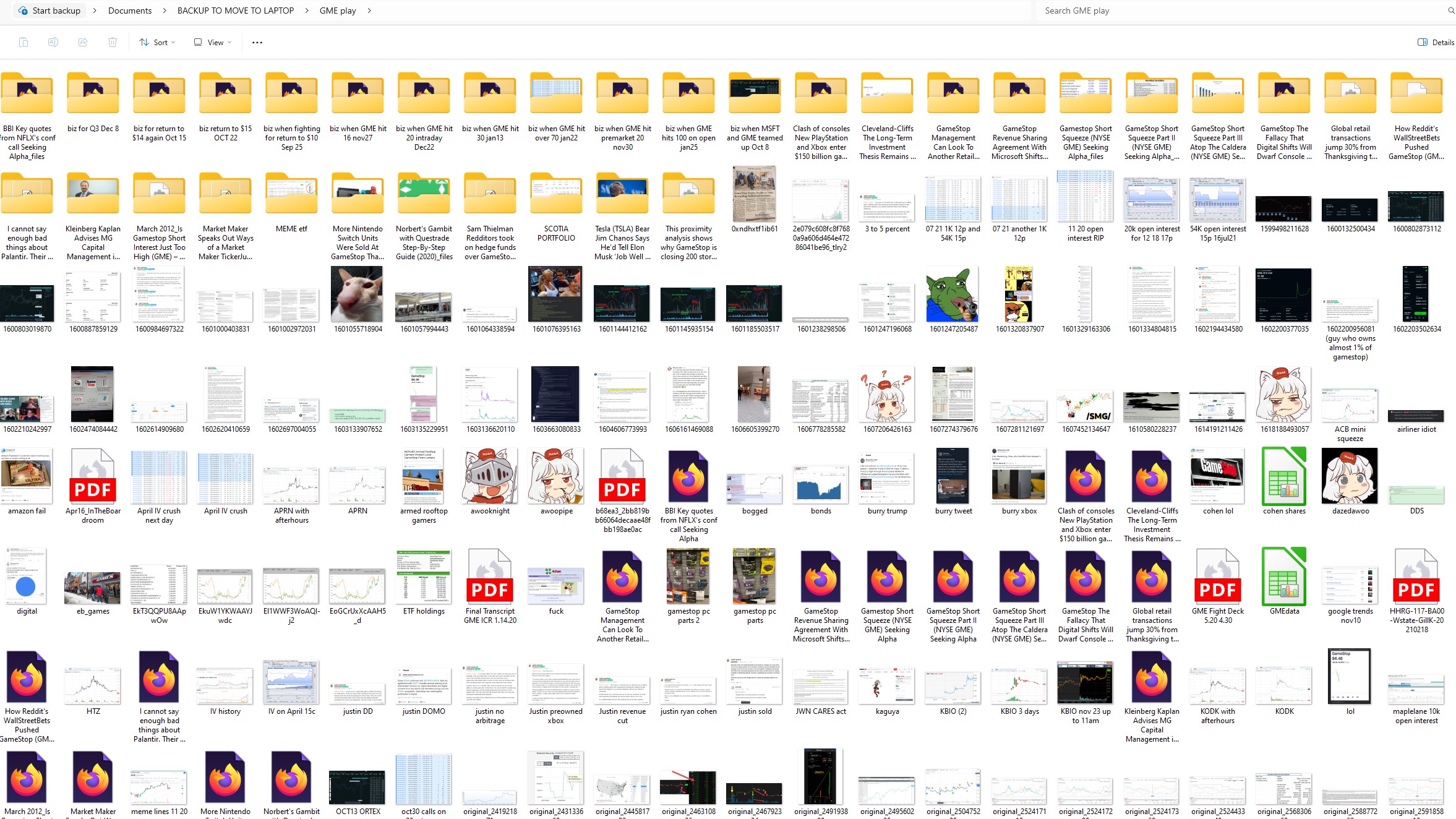Click the Delete trash icon

[x=113, y=42]
